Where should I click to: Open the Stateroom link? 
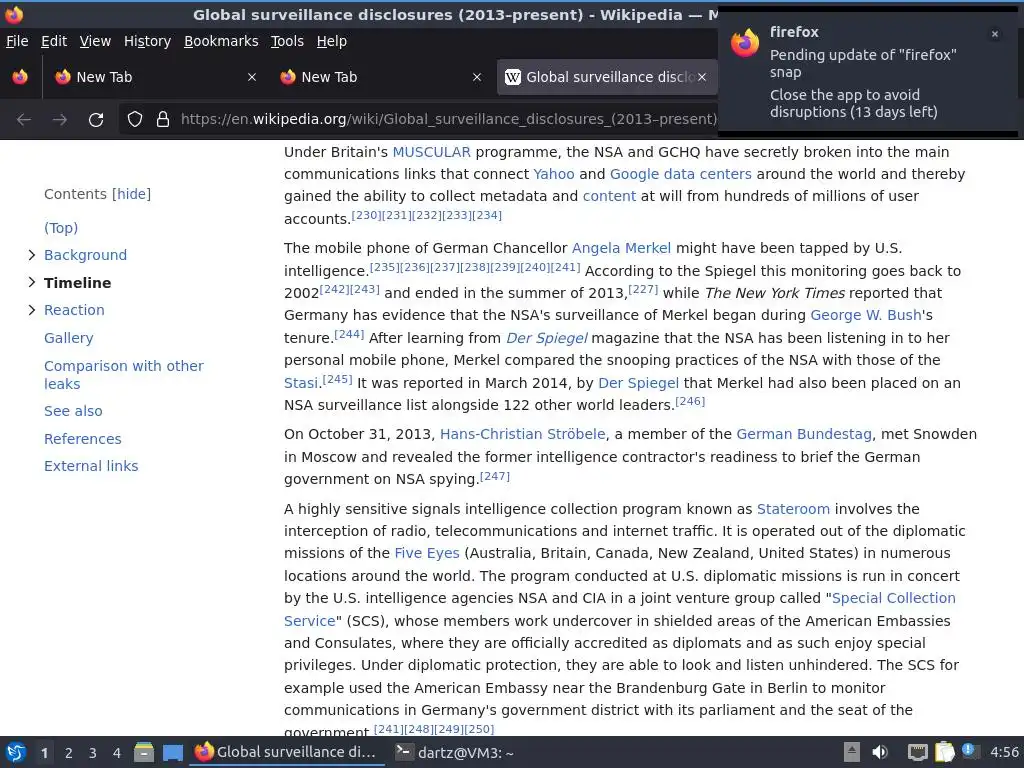[793, 509]
